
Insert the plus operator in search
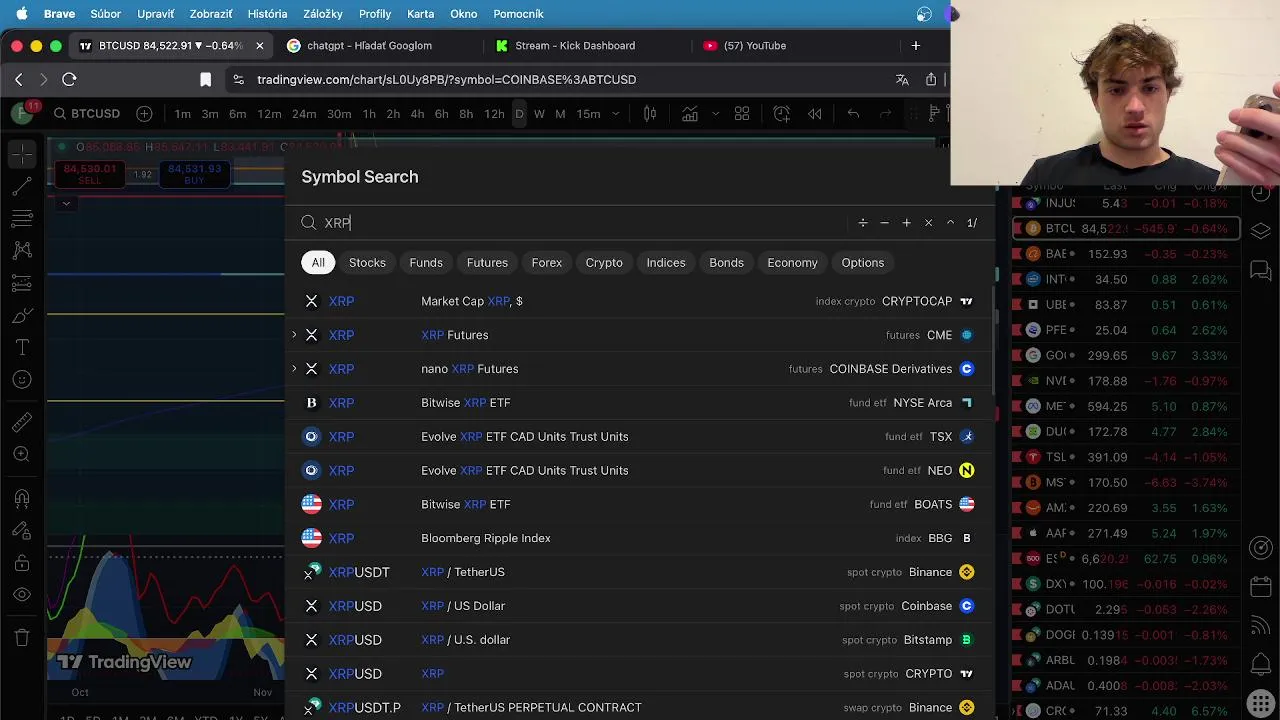[x=907, y=223]
